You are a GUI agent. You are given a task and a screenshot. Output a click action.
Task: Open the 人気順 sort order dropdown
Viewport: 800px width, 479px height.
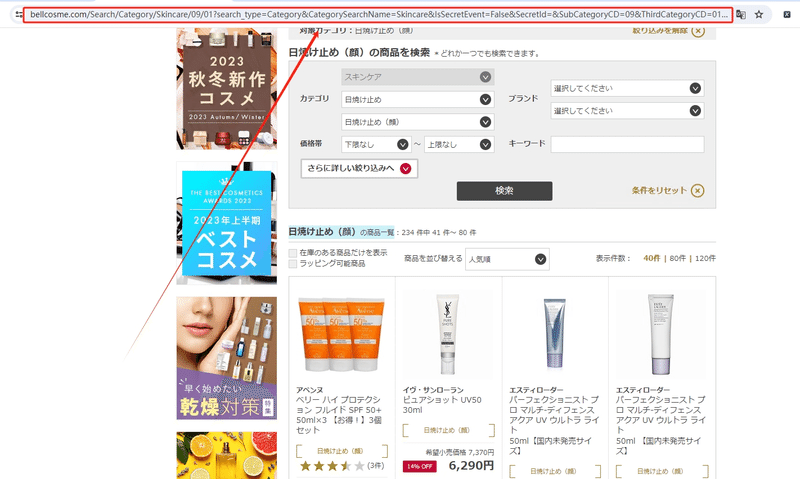(507, 259)
